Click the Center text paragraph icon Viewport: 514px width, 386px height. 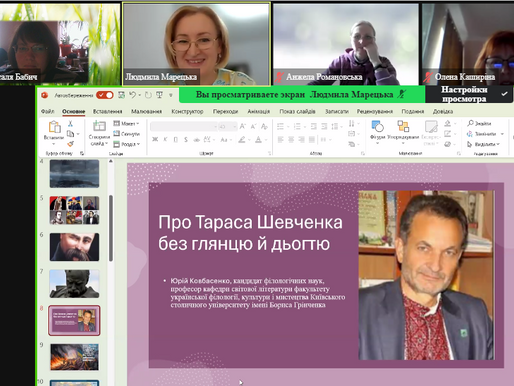pyautogui.click(x=291, y=140)
